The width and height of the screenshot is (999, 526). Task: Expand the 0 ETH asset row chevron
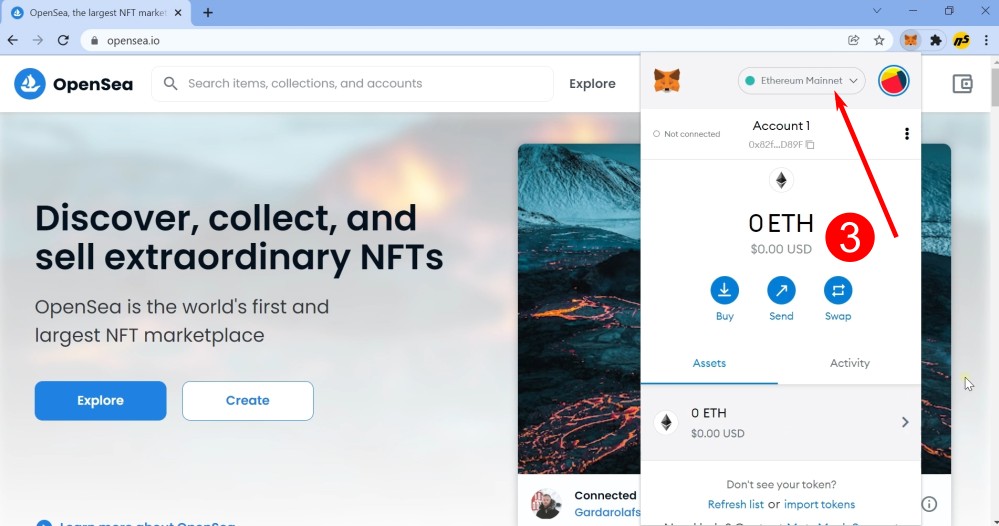click(x=905, y=422)
